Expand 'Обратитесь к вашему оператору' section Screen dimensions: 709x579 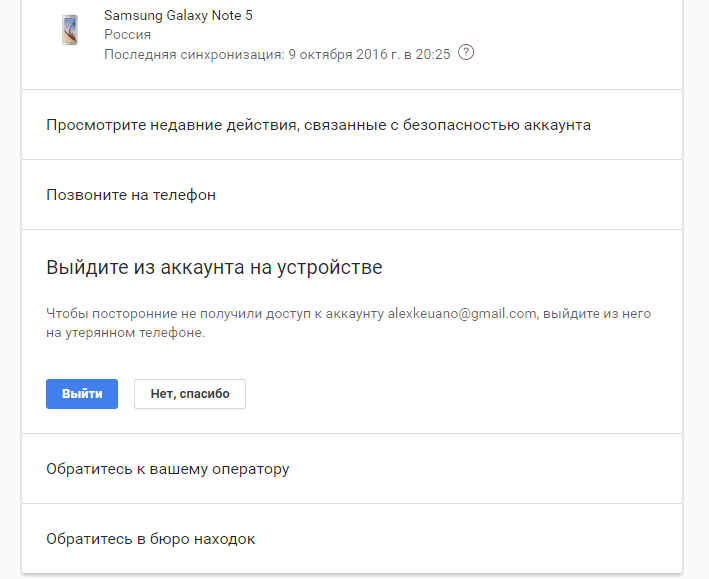352,469
